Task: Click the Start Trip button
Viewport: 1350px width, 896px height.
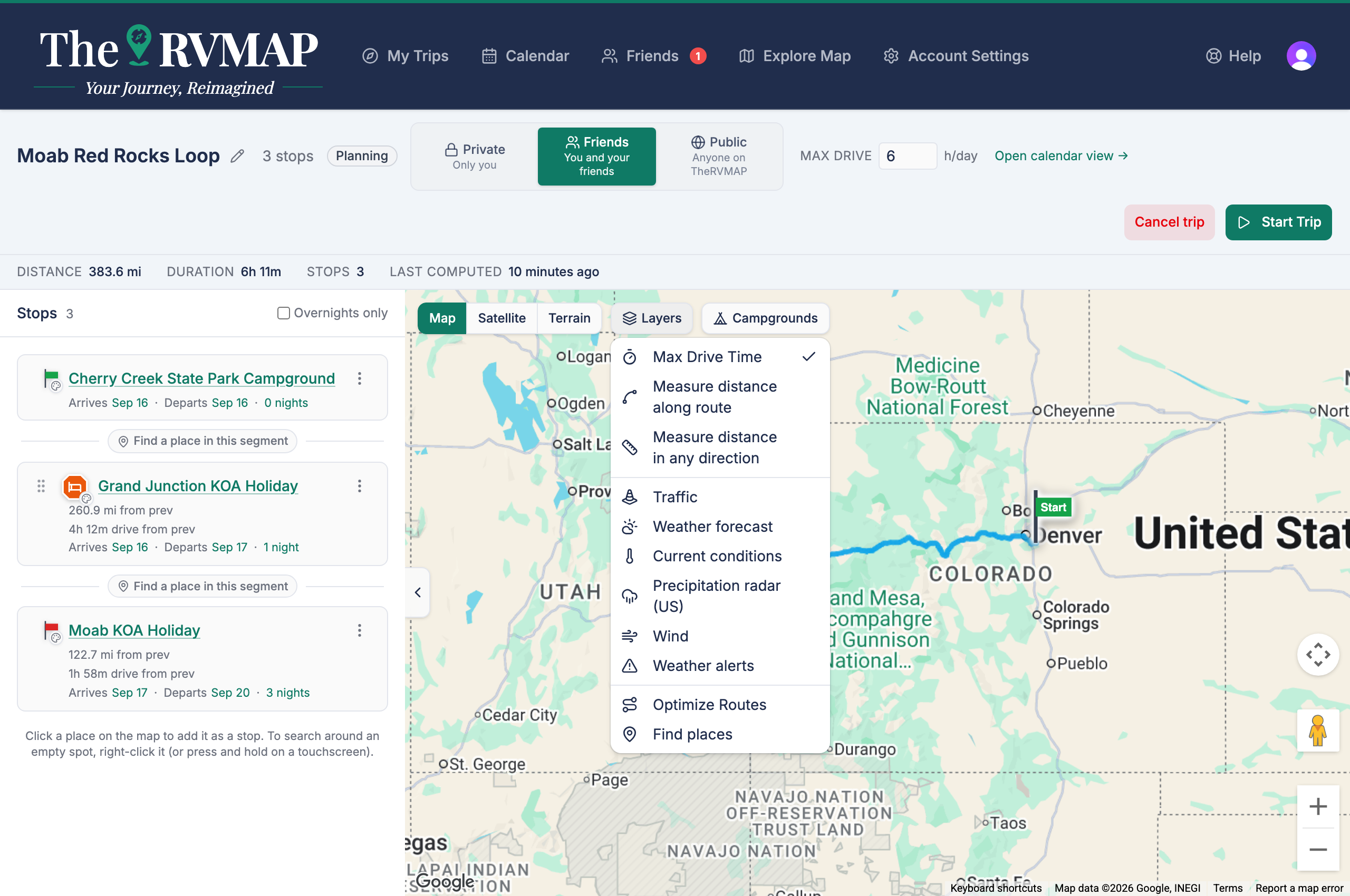Action: (x=1278, y=222)
